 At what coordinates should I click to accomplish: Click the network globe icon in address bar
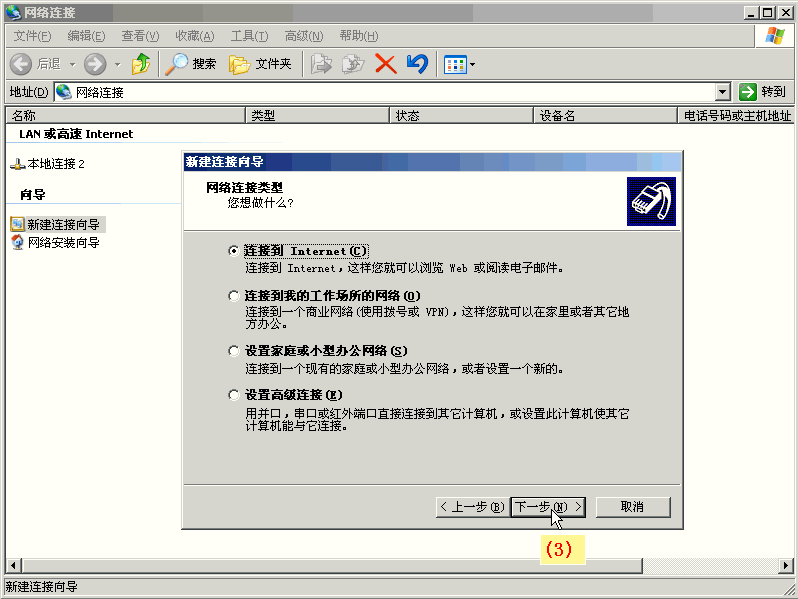click(x=64, y=92)
